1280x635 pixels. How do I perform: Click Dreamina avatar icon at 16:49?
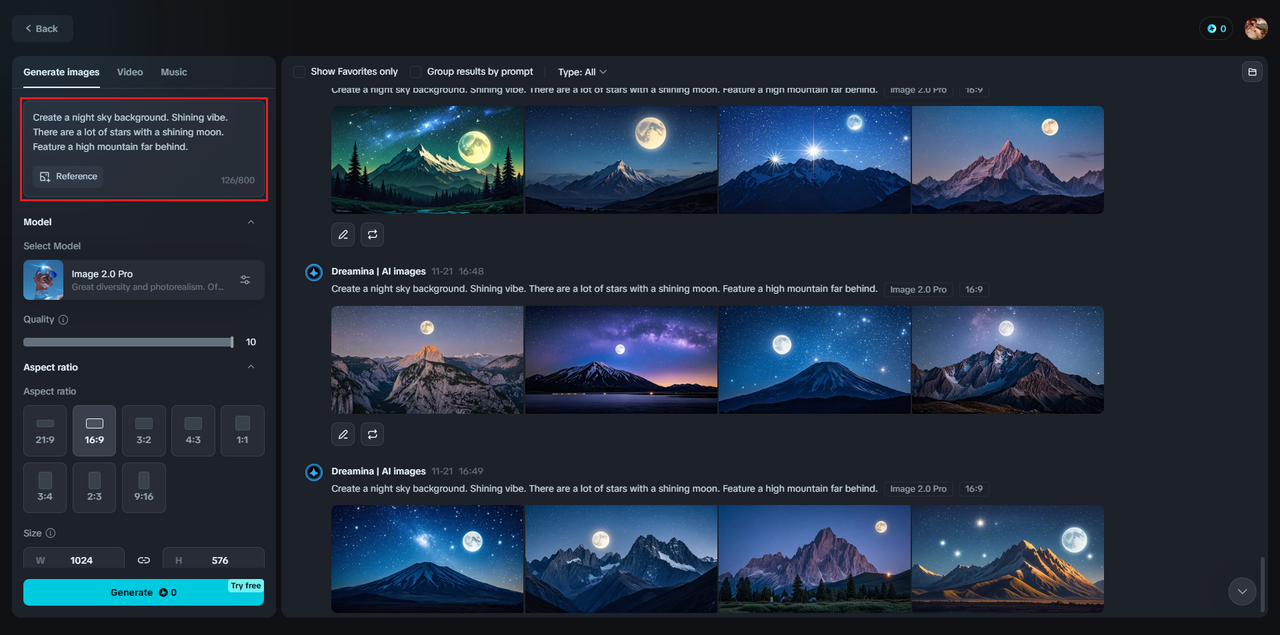[313, 472]
